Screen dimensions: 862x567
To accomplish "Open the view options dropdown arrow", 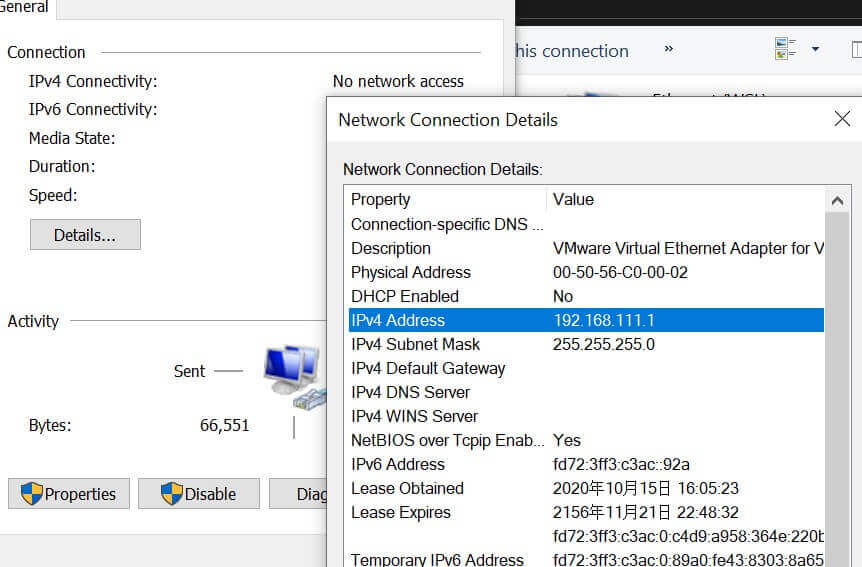I will 815,49.
